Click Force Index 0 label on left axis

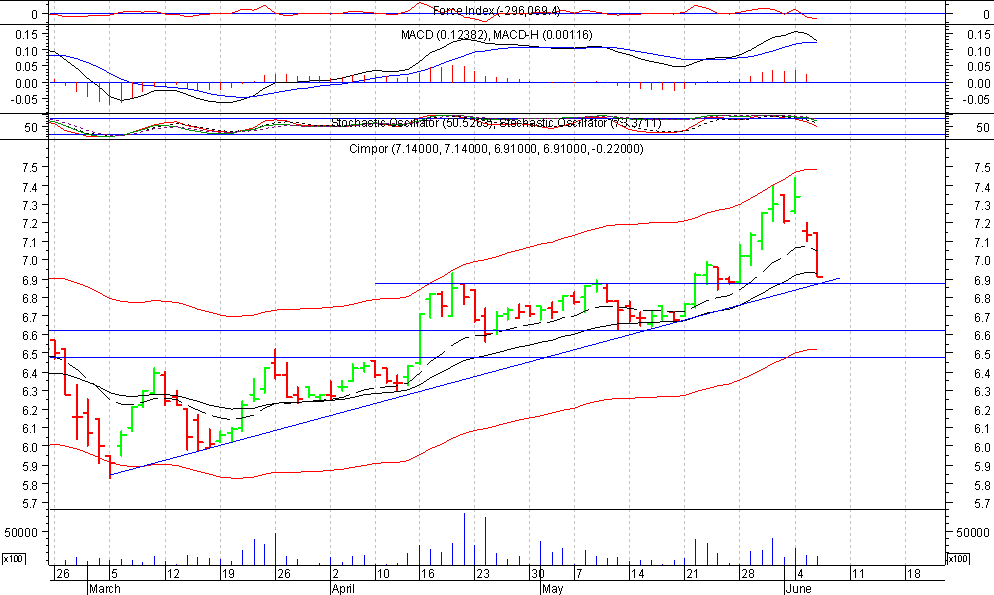[35, 14]
